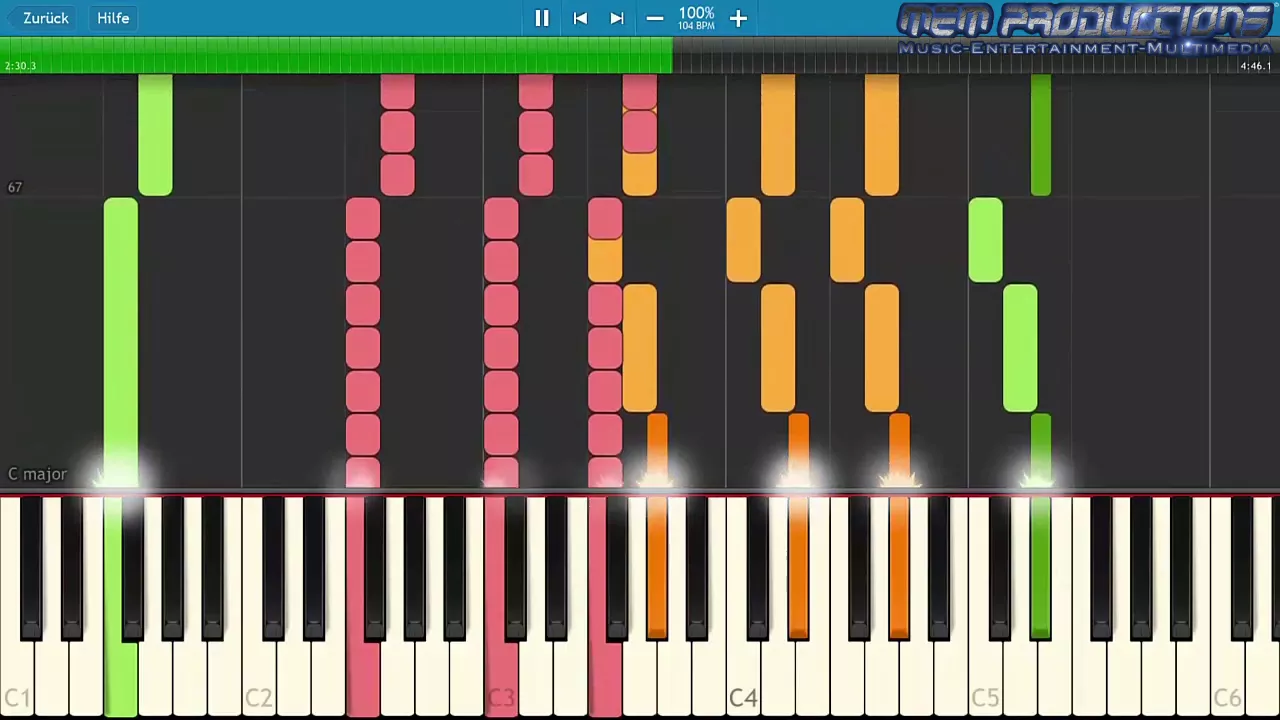Skip back with the previous icon
Image resolution: width=1280 pixels, height=720 pixels.
[x=580, y=18]
